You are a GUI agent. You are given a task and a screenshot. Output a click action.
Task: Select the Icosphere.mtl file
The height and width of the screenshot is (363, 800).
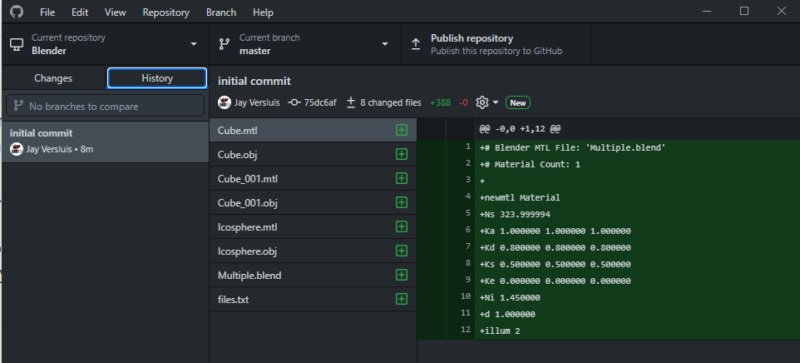point(313,227)
